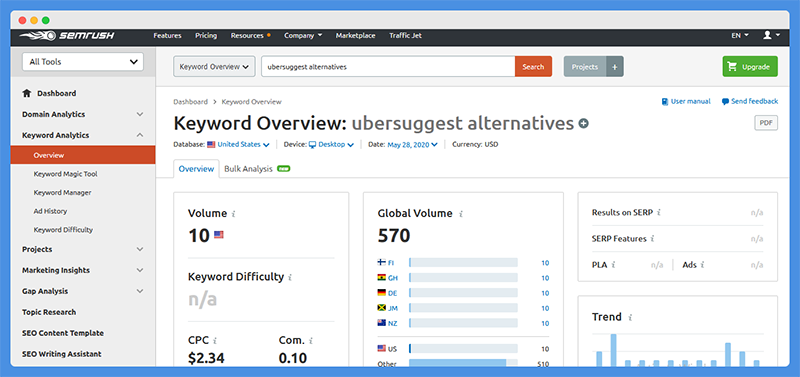Change the date May 28, 2020 dropdown
Image resolution: width=800 pixels, height=377 pixels.
(412, 144)
